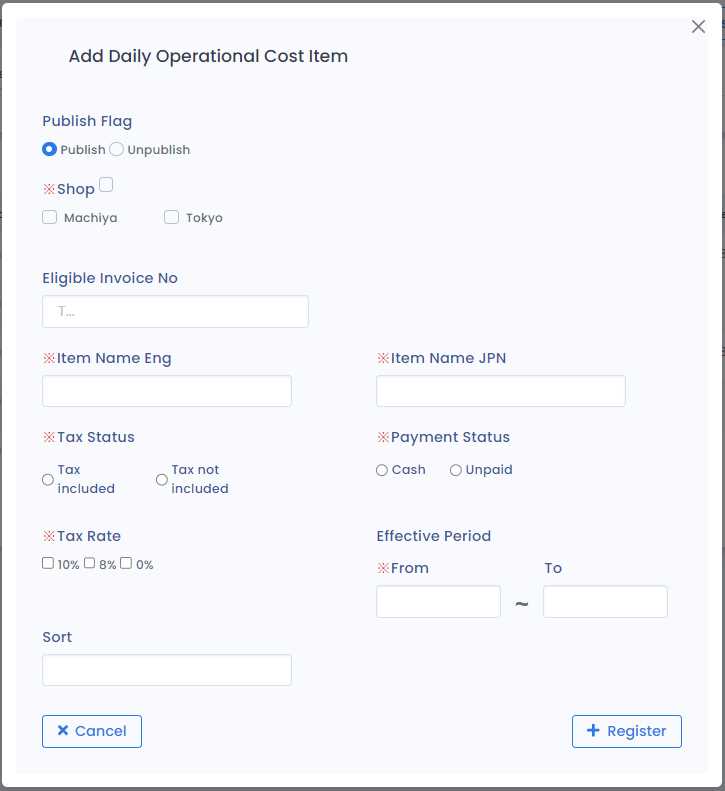Viewport: 725px width, 791px height.
Task: Enable the 0% tax rate checkbox
Action: [x=126, y=563]
